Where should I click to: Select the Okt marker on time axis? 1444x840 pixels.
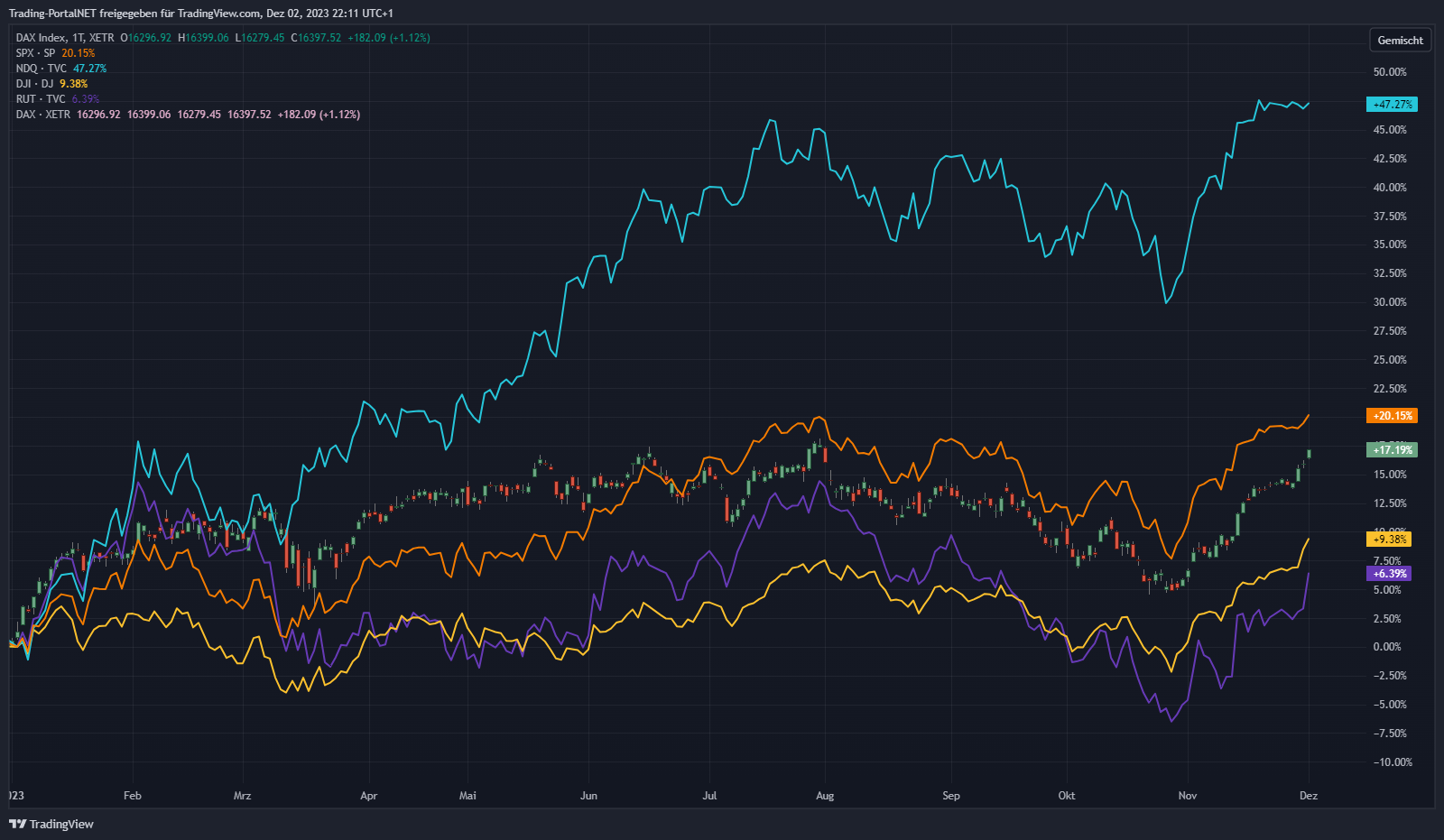point(1067,796)
